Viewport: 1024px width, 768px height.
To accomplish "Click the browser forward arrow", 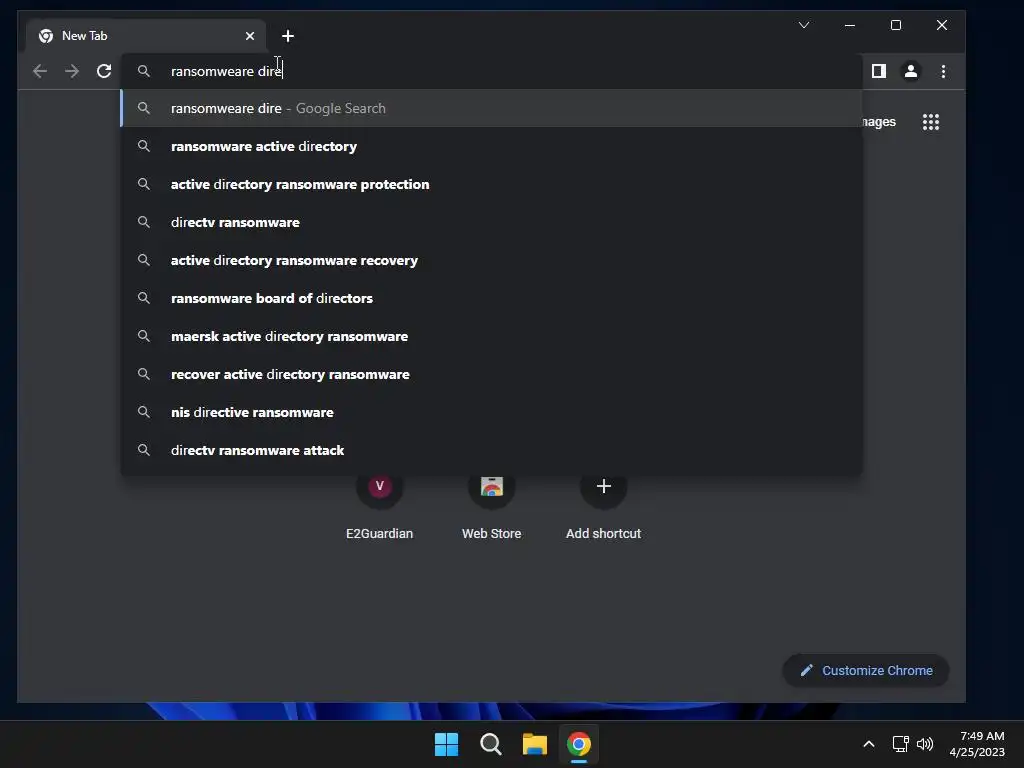I will click(x=72, y=71).
